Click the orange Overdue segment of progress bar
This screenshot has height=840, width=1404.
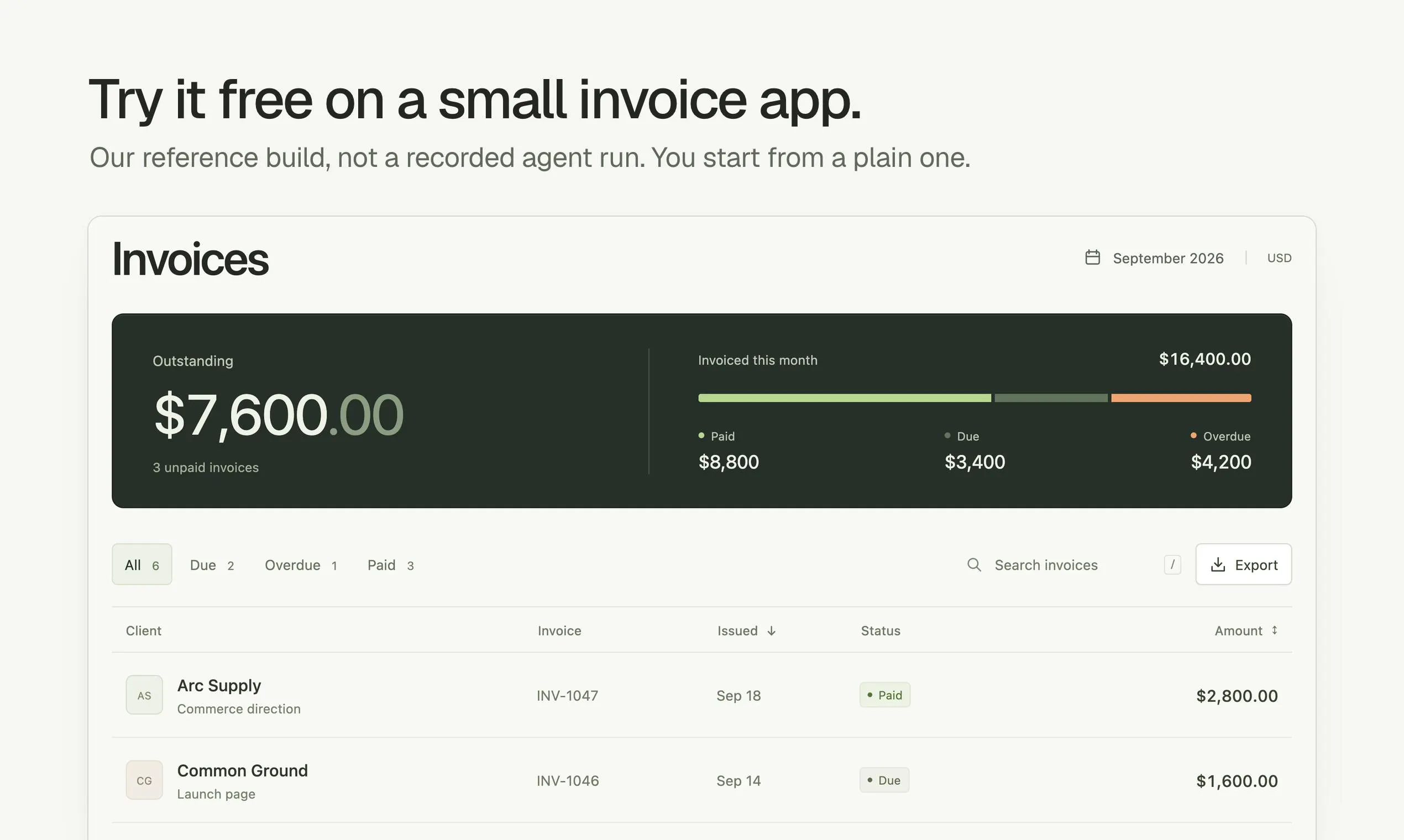click(1181, 398)
